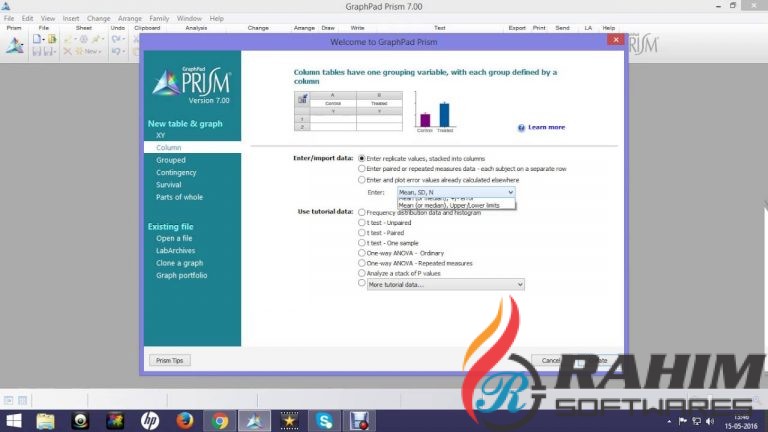Click LabArchives under Existing file
Viewport: 768px width, 432px height.
[175, 250]
